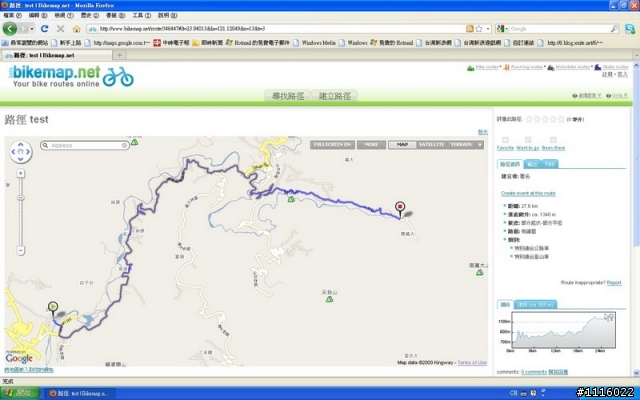Expand the MORE map options
Image resolution: width=640 pixels, height=400 pixels.
pos(371,145)
